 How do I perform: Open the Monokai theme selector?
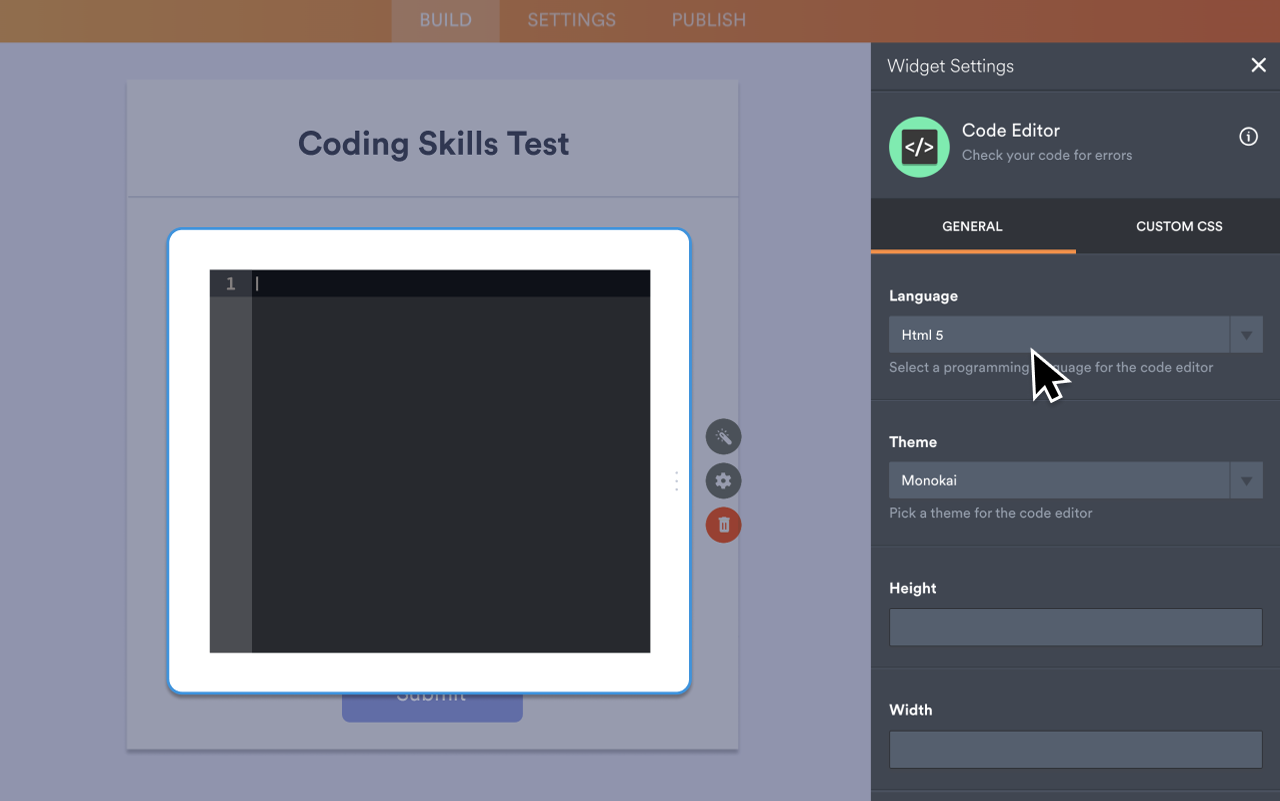pyautogui.click(x=1060, y=480)
